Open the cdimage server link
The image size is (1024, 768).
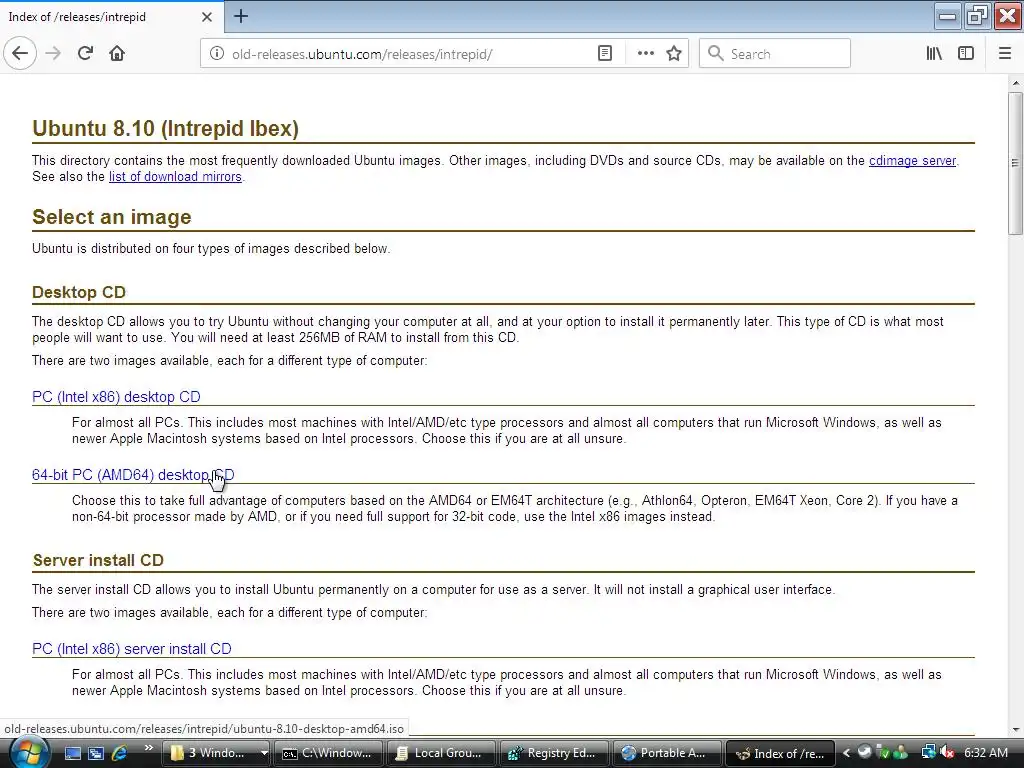[x=912, y=161]
